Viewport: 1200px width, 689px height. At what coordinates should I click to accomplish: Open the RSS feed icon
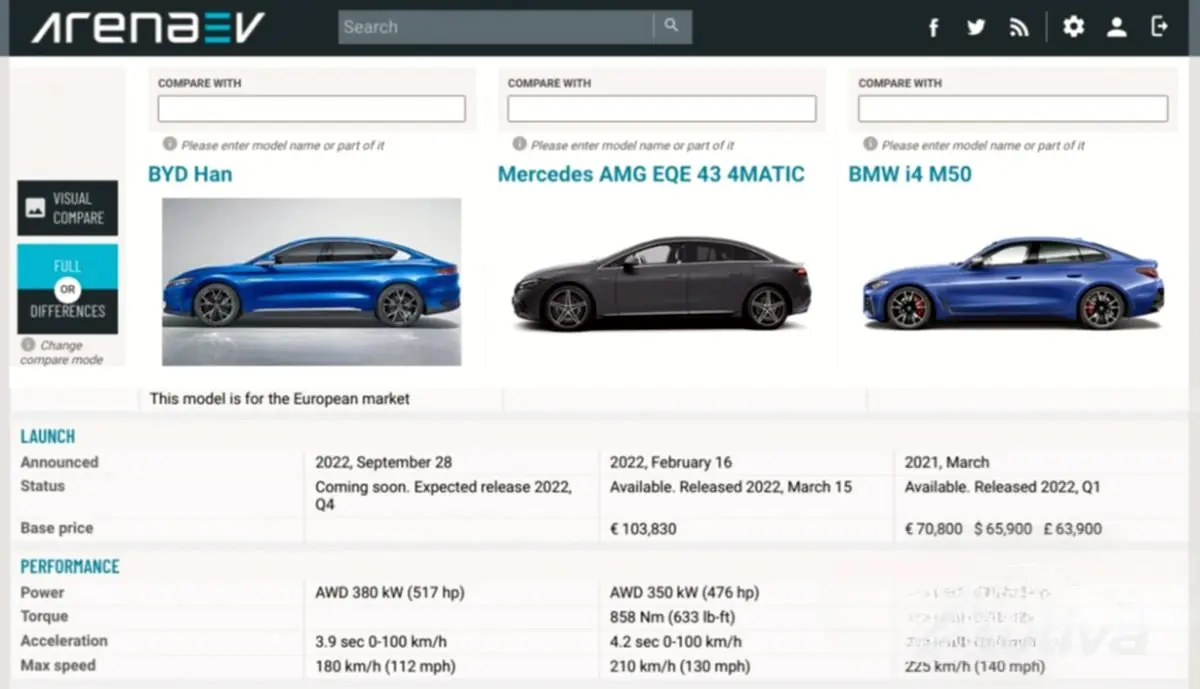1019,27
